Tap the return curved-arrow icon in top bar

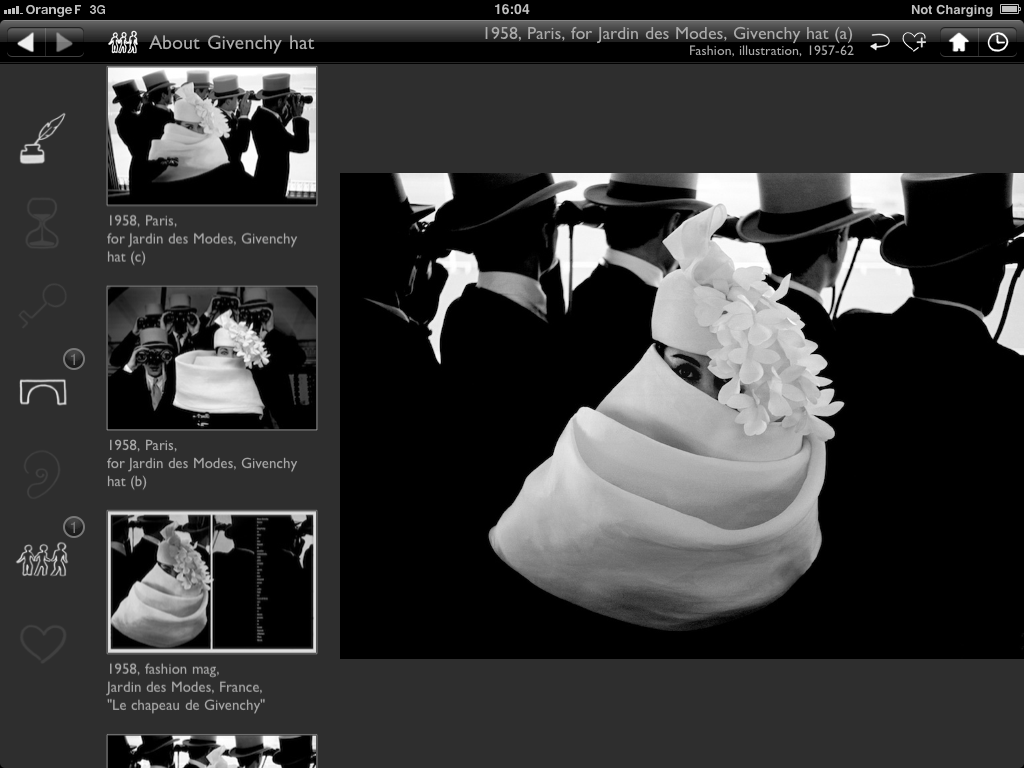880,42
